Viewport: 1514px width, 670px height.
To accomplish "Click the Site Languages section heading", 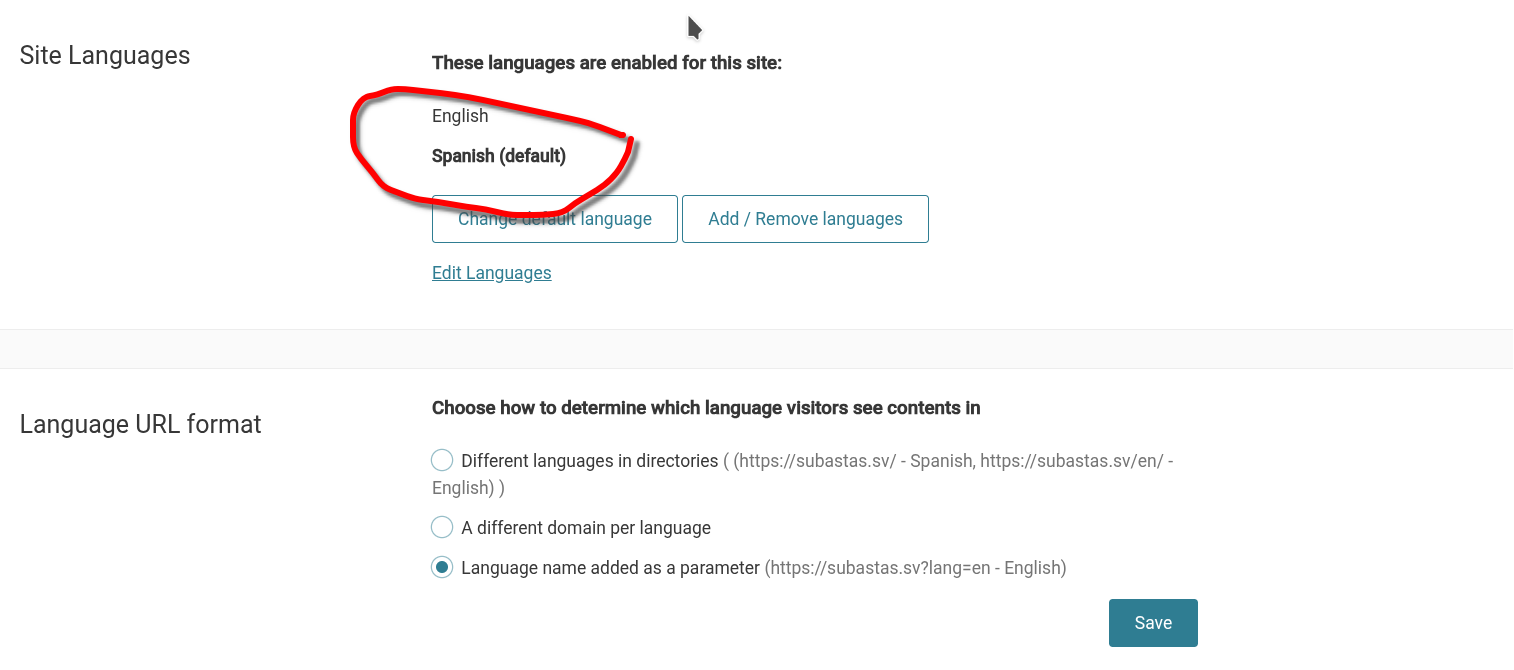I will point(105,55).
